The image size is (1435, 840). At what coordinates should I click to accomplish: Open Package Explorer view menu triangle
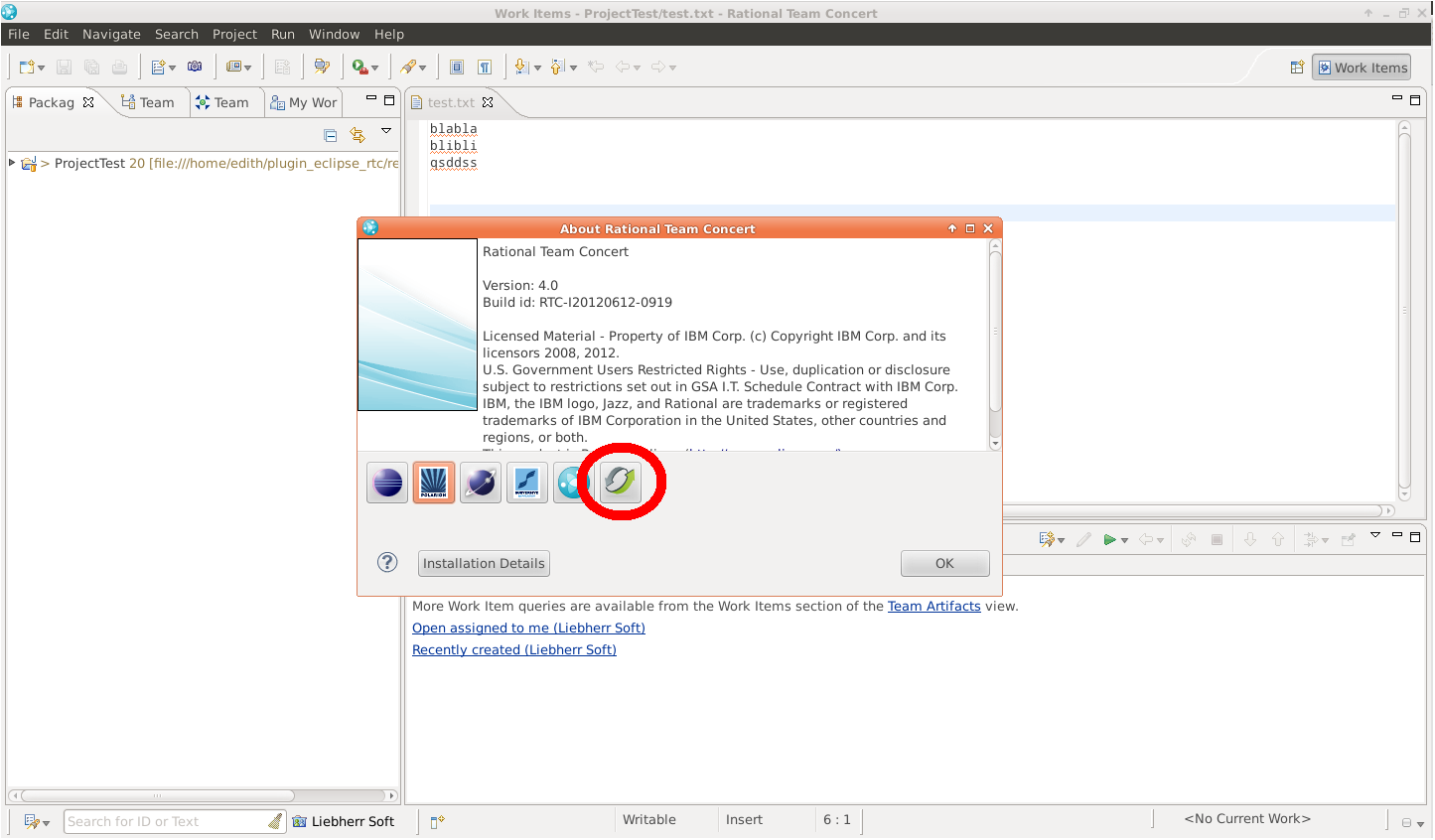[386, 131]
